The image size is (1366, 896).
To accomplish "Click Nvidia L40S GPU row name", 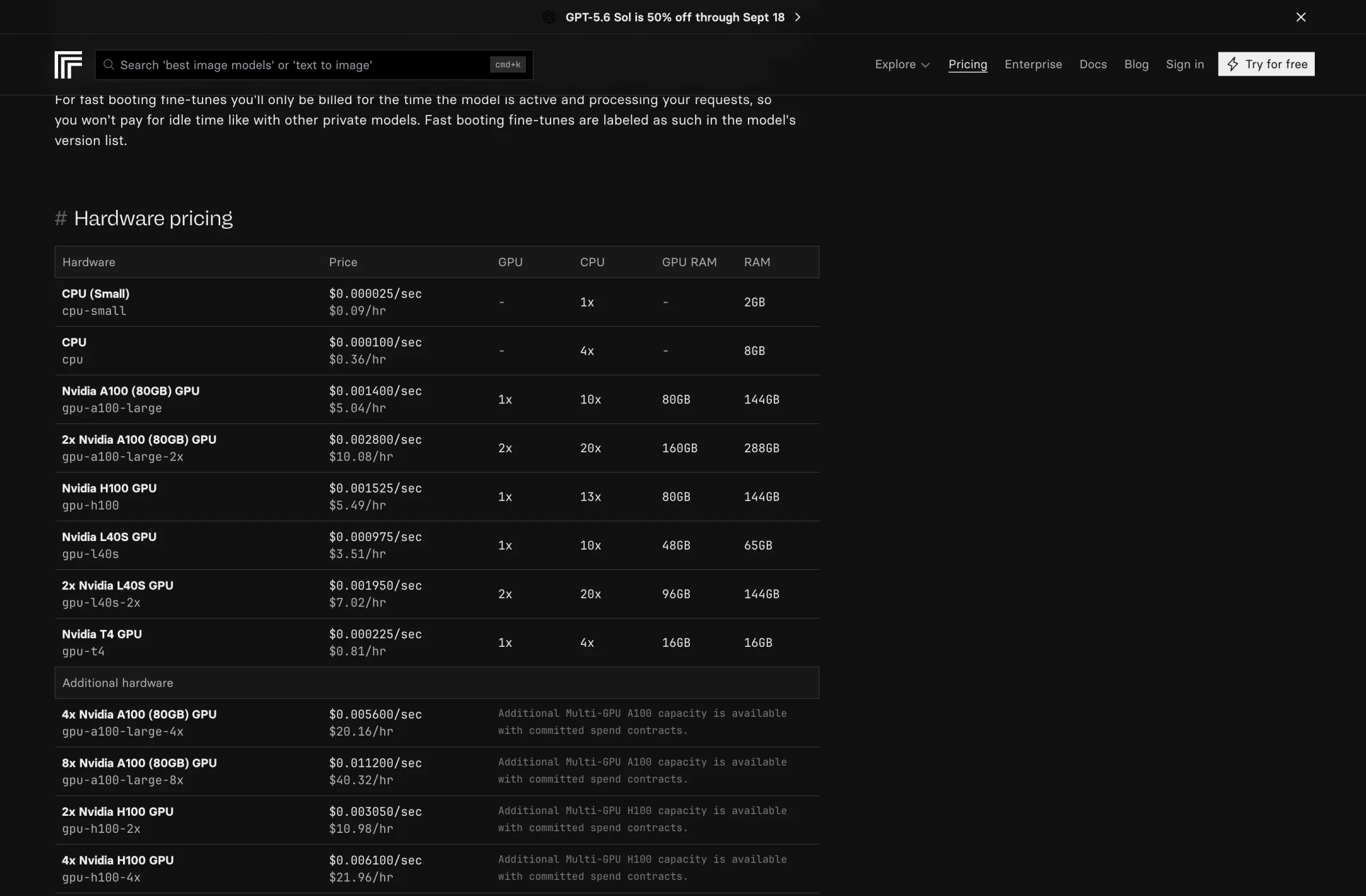I will (x=109, y=537).
